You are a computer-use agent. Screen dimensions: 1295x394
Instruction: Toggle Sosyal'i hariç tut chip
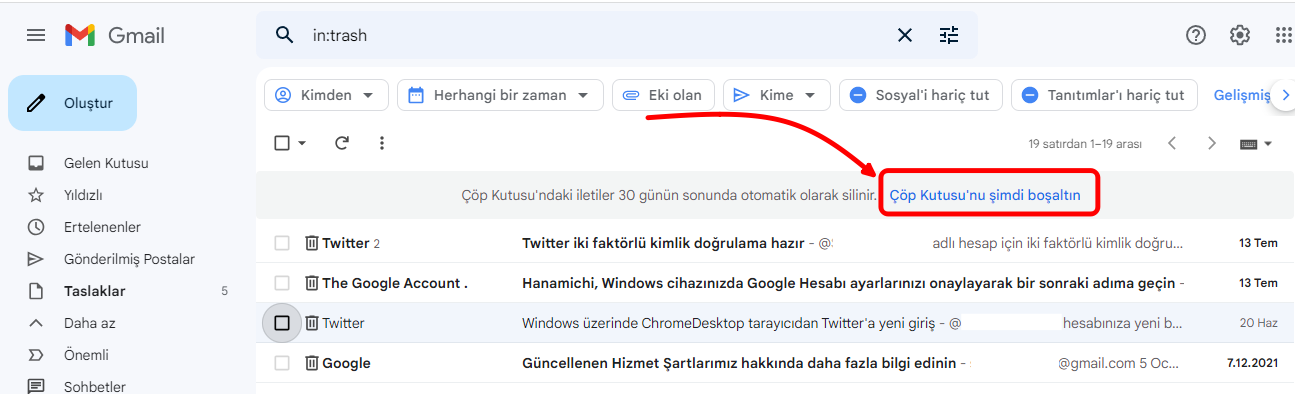click(920, 95)
